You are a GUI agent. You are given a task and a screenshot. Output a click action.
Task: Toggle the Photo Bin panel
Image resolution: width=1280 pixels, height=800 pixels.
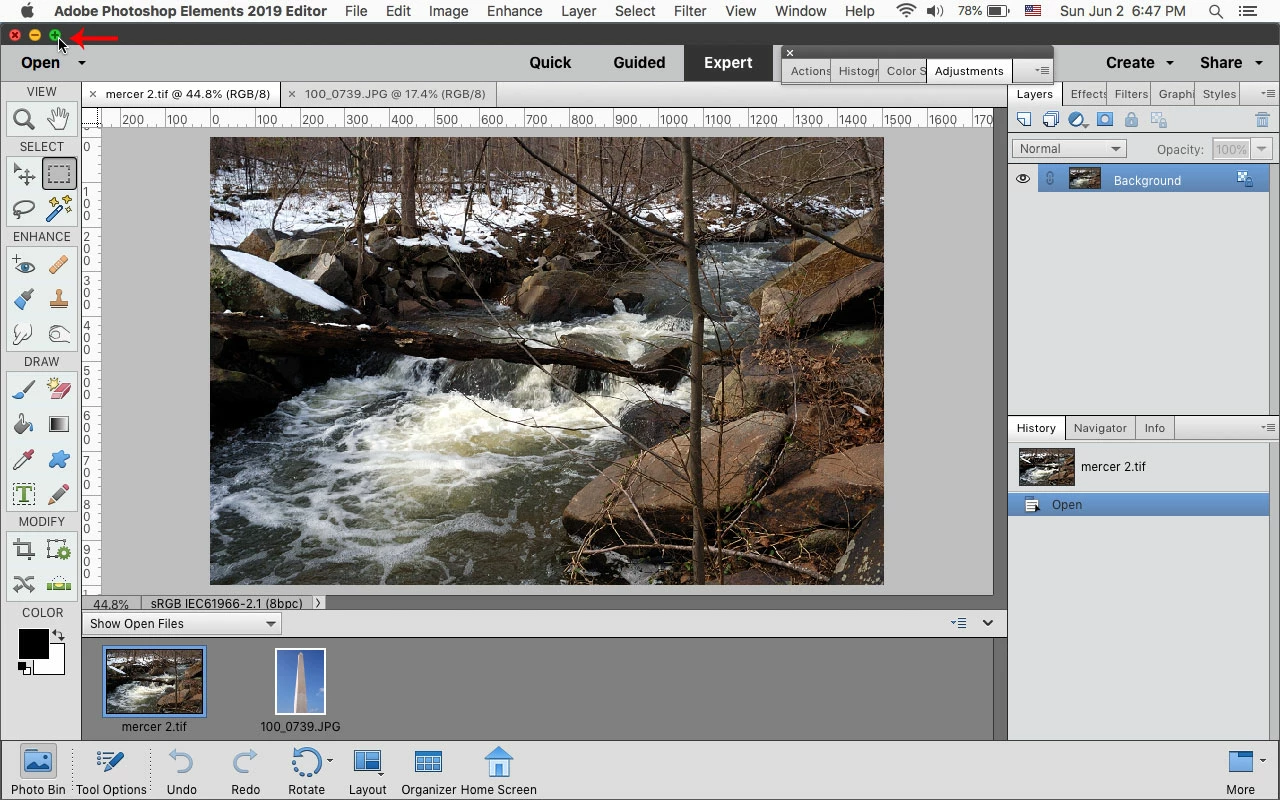click(x=38, y=770)
